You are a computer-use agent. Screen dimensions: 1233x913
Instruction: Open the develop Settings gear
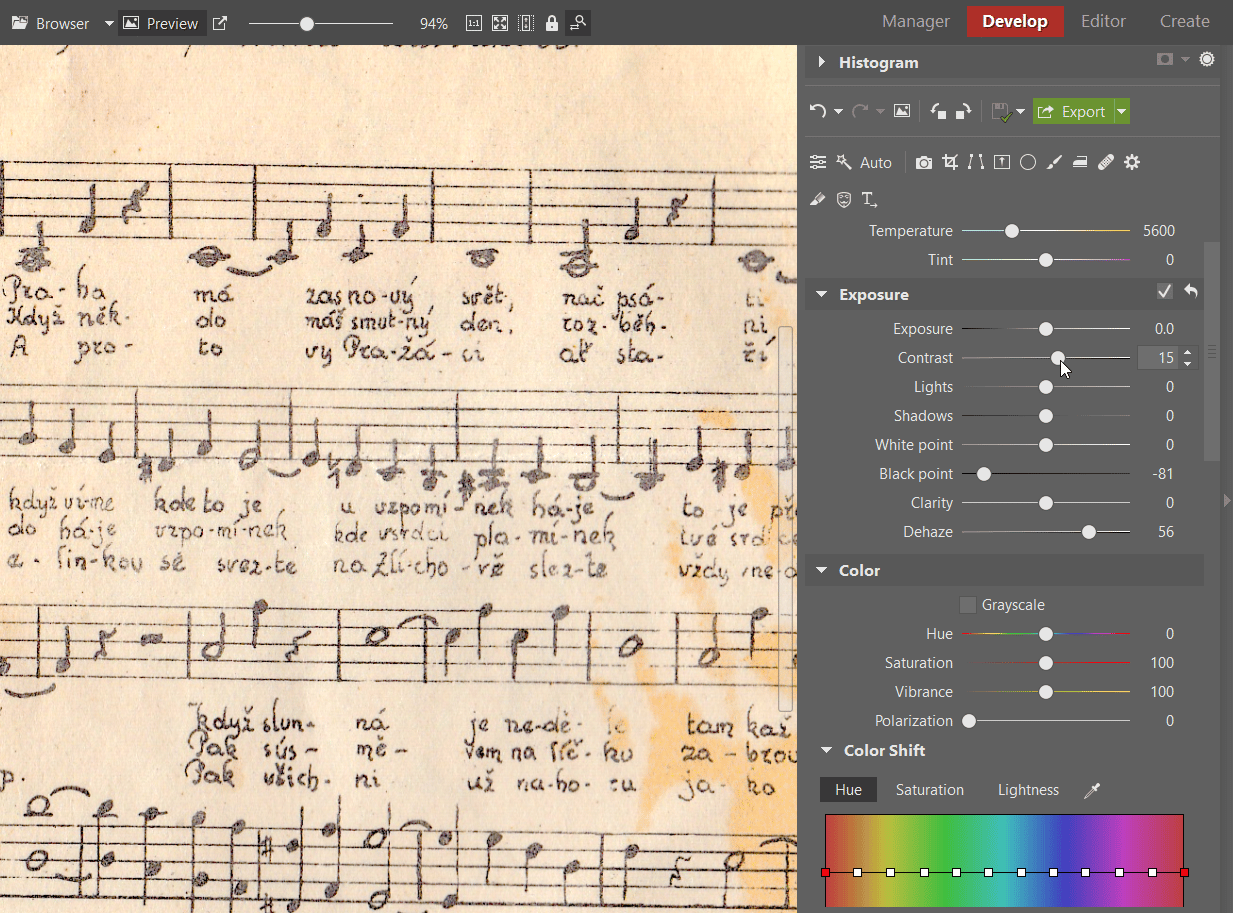point(1132,161)
